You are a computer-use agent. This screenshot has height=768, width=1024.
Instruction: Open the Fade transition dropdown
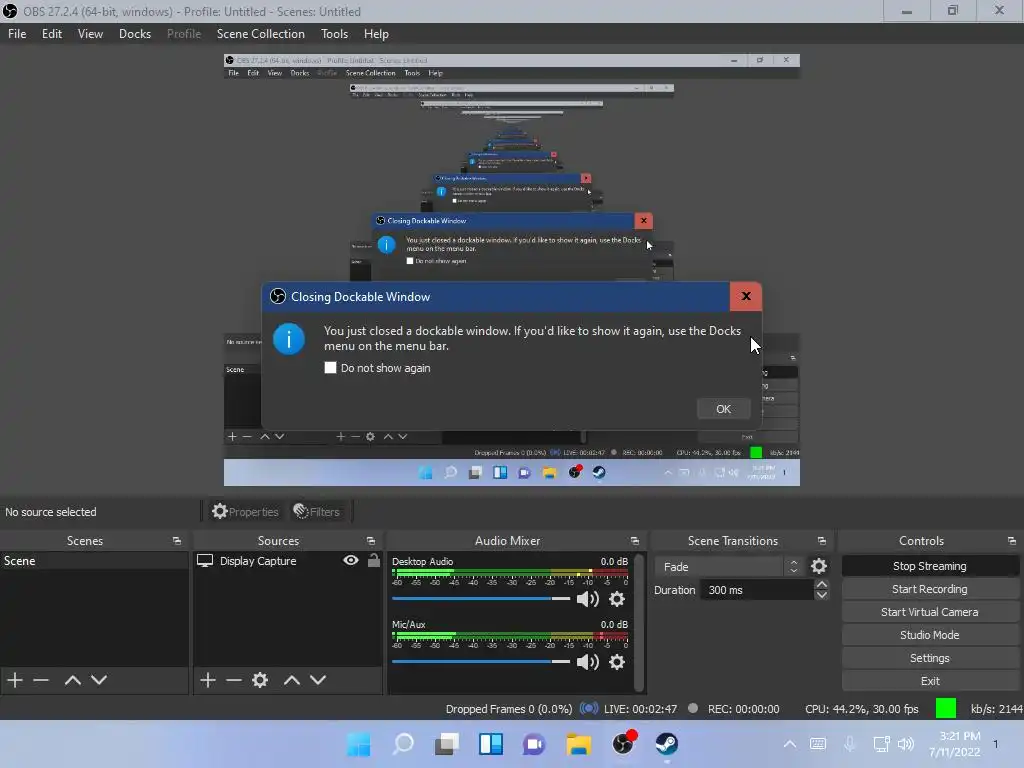click(x=729, y=566)
